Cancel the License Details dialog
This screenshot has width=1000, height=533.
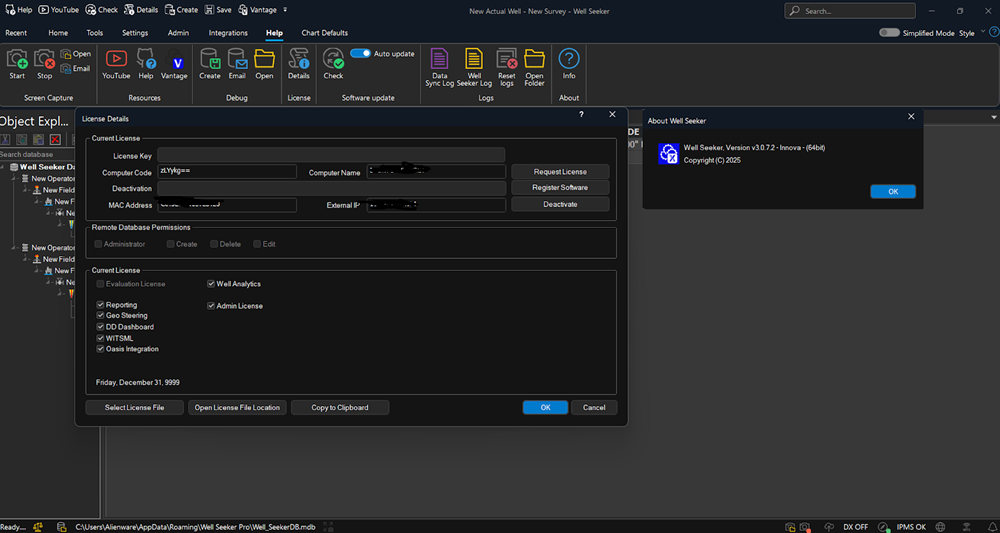594,407
